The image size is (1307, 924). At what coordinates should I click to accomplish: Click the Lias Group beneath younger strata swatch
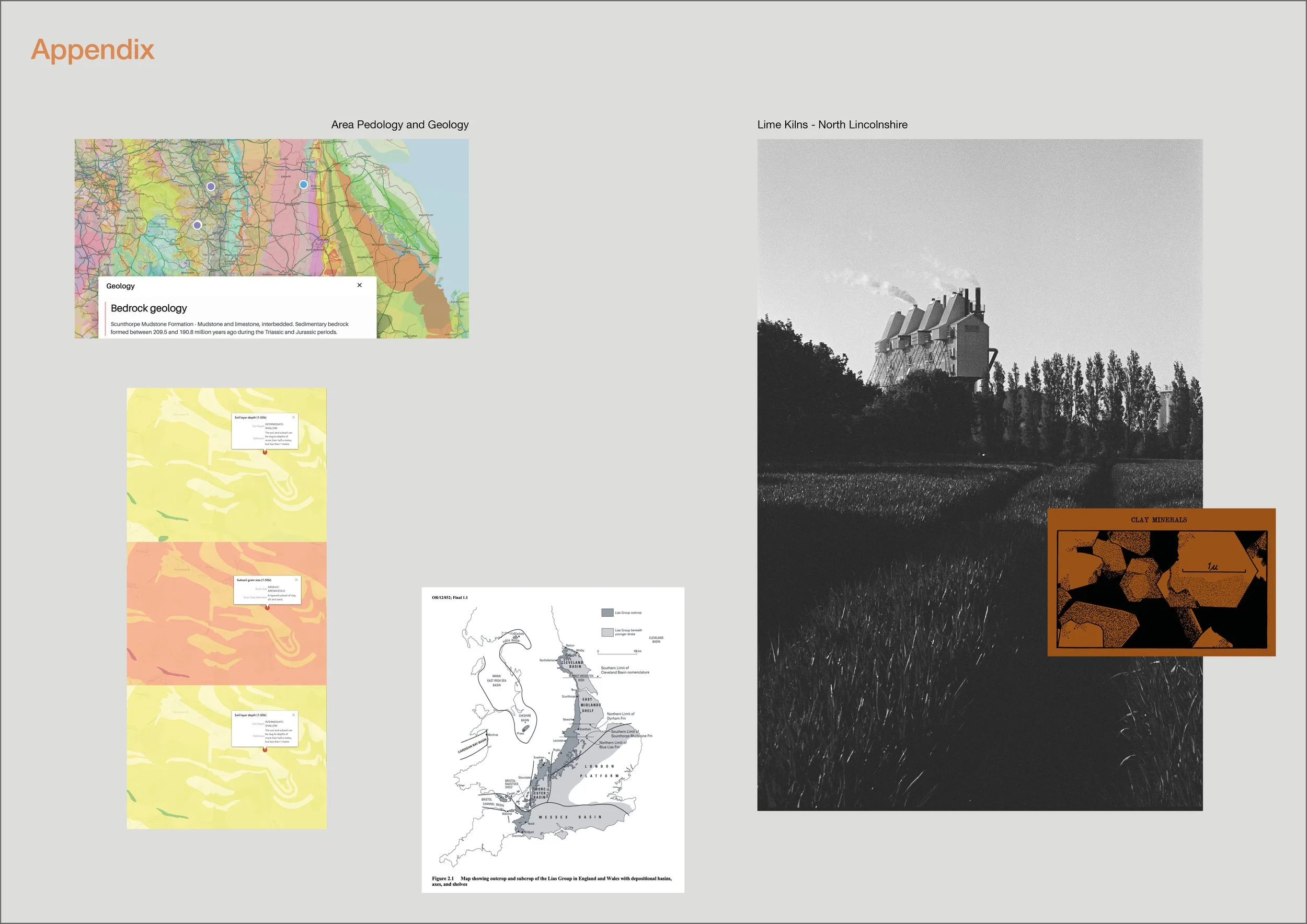[607, 632]
